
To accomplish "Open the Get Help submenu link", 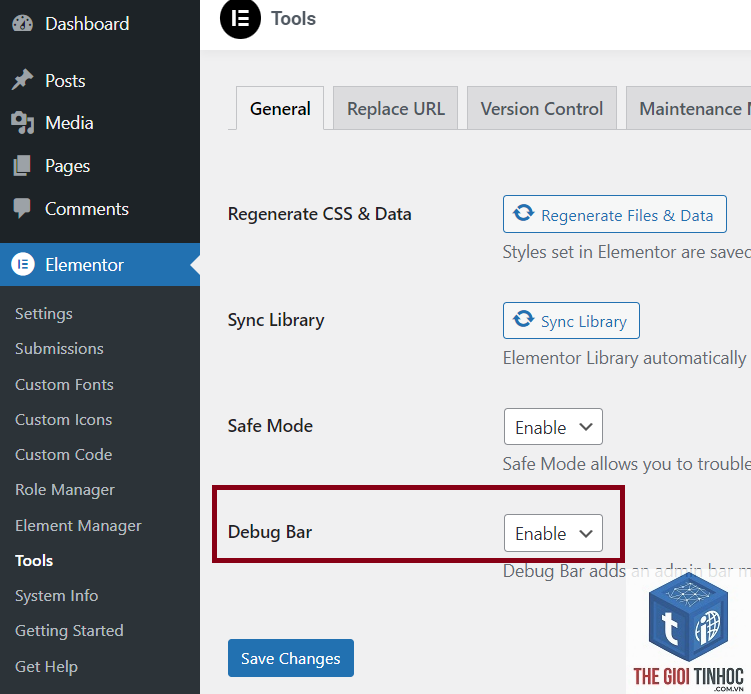I will [x=46, y=666].
